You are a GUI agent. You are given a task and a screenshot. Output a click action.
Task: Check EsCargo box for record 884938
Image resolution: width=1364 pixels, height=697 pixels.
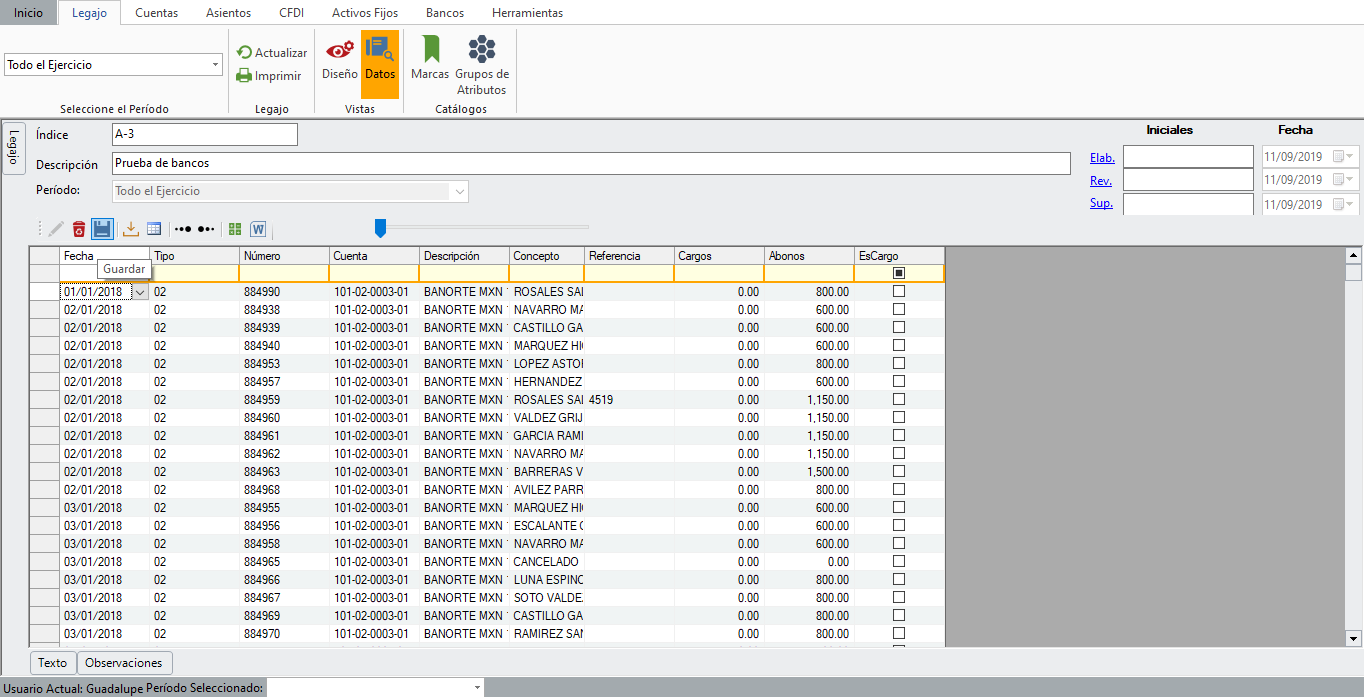pyautogui.click(x=899, y=310)
